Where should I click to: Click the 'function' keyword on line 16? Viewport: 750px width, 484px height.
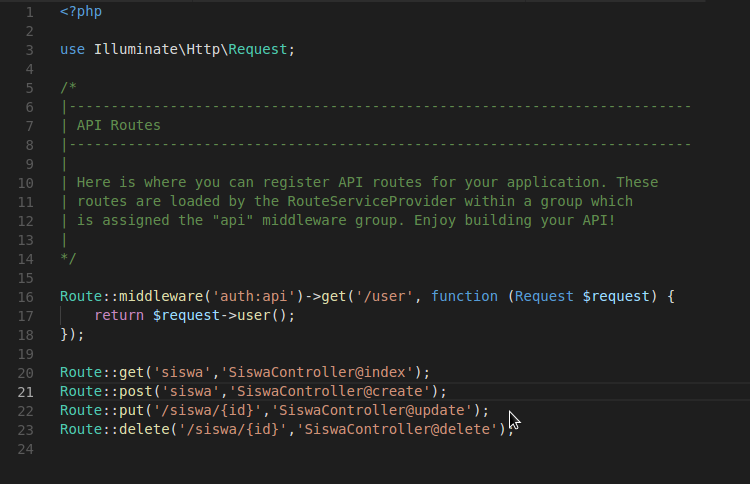[x=464, y=297]
